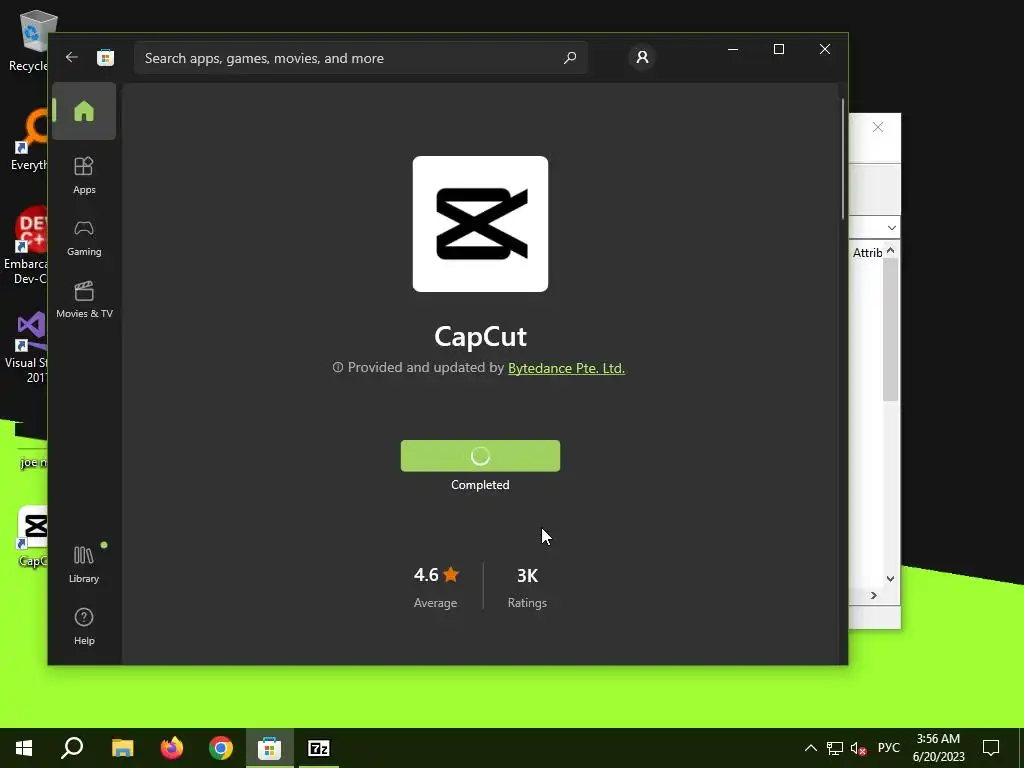
Task: Switch to the 7-Zip taskbar icon
Action: (x=319, y=748)
